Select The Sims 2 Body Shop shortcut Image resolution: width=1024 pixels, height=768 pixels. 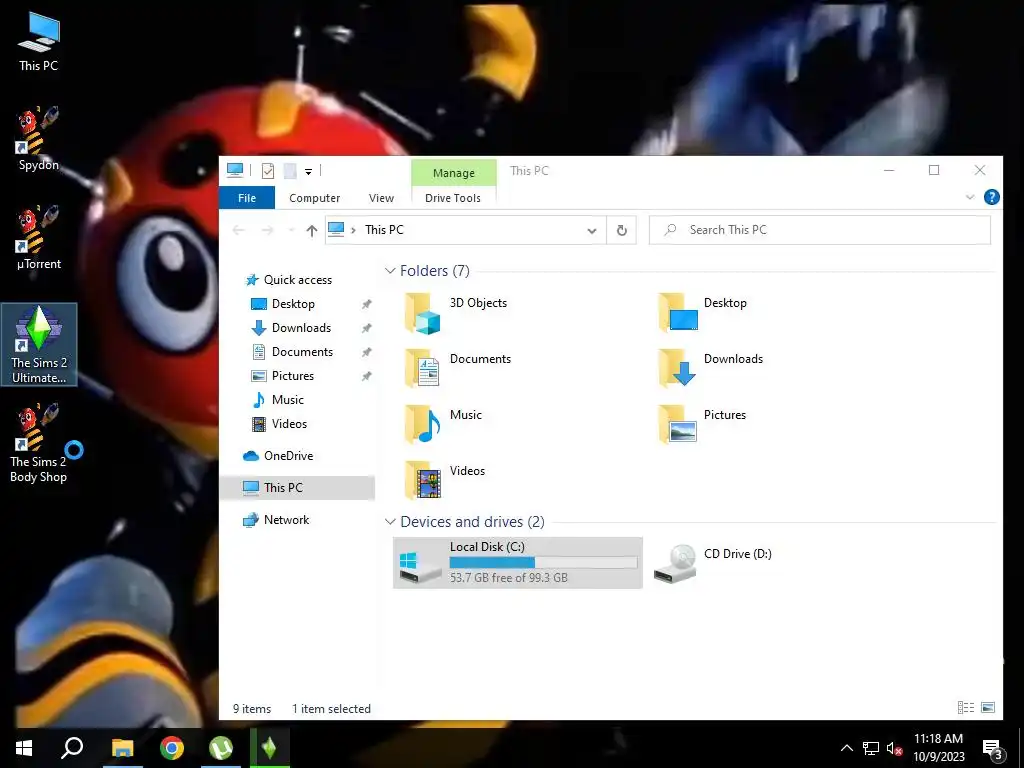[x=39, y=443]
